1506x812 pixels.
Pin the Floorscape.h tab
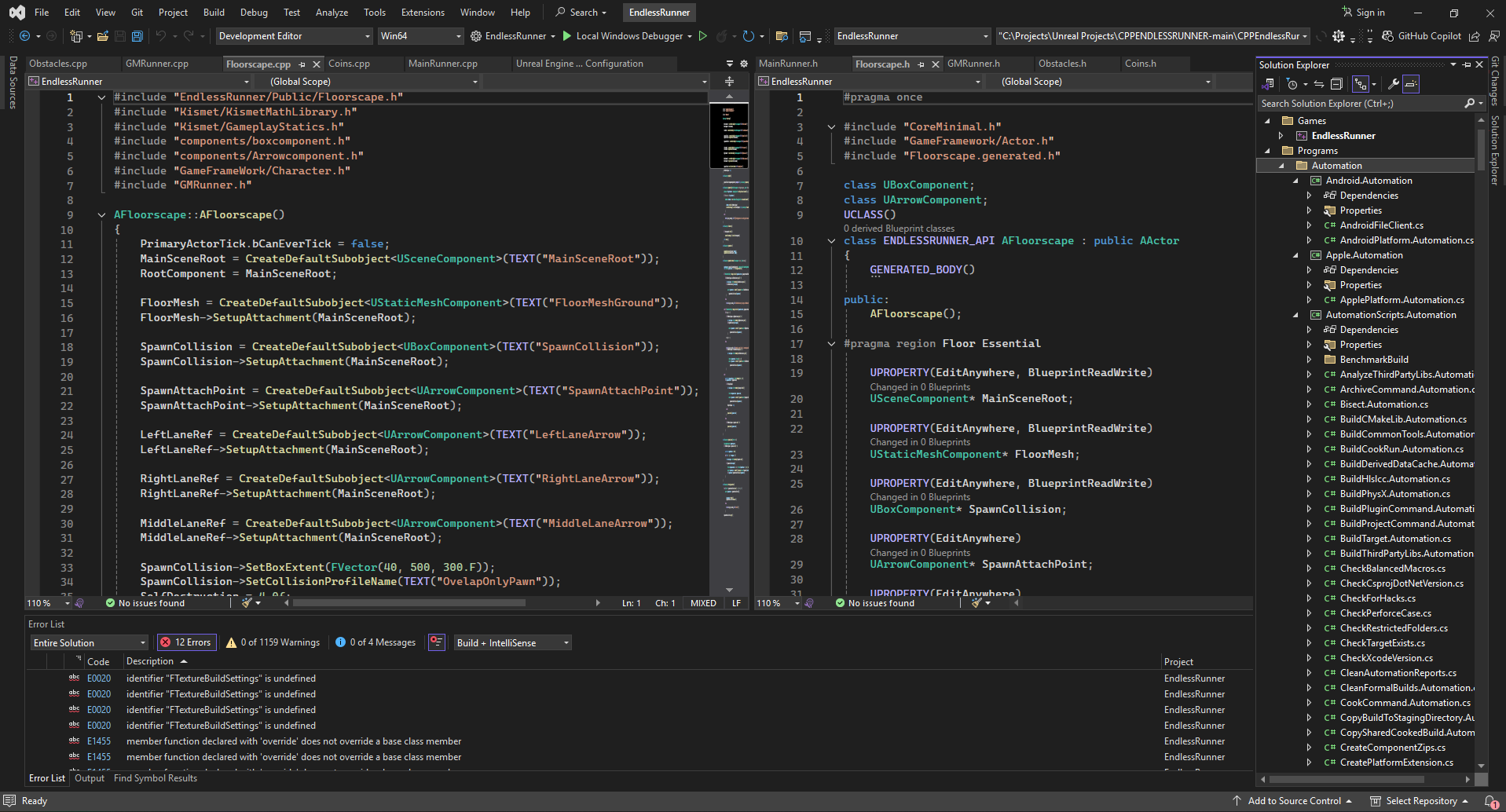[x=922, y=64]
